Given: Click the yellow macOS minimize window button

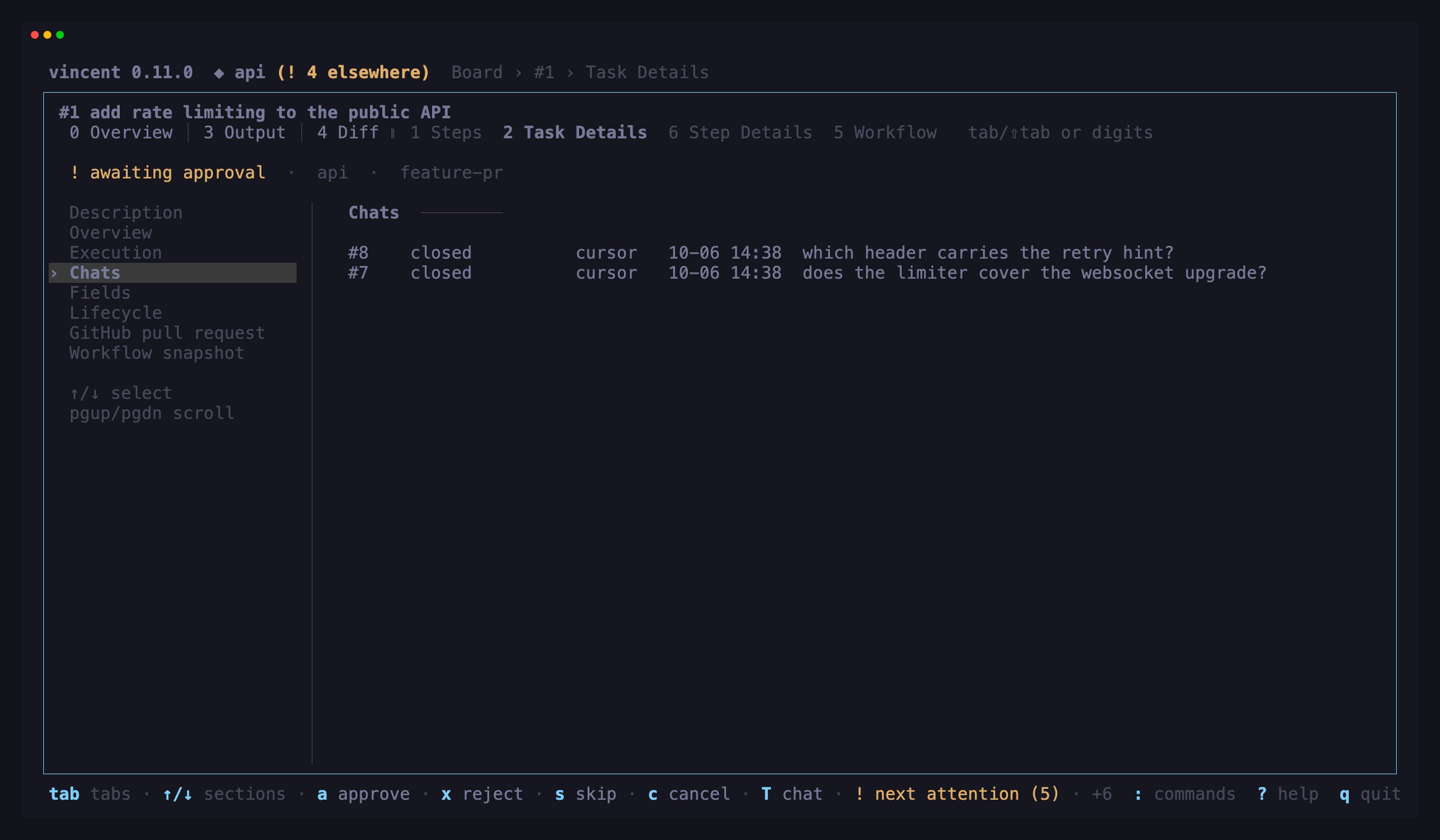Looking at the screenshot, I should [47, 35].
